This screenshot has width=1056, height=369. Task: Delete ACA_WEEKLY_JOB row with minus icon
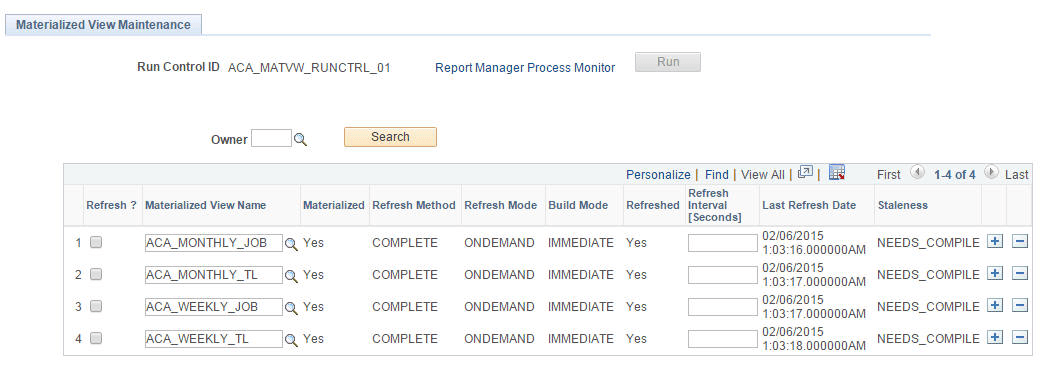[1020, 306]
